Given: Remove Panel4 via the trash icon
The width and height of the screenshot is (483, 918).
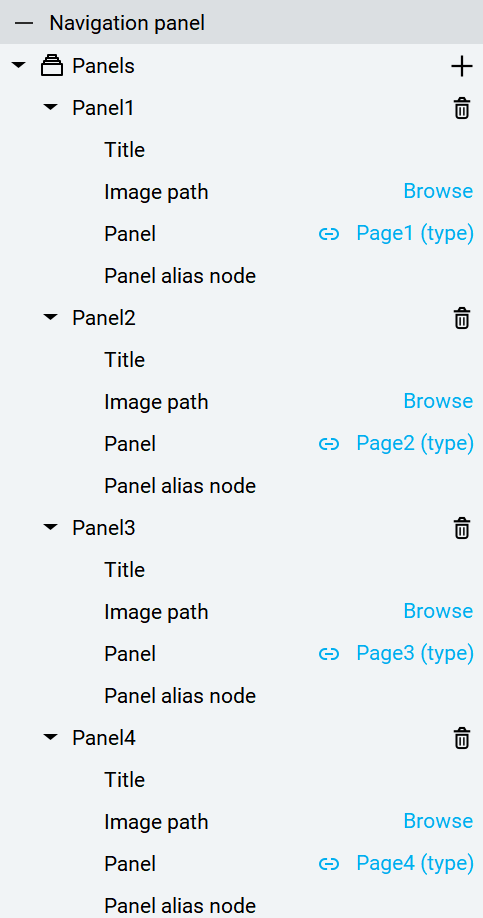Looking at the screenshot, I should 462,738.
